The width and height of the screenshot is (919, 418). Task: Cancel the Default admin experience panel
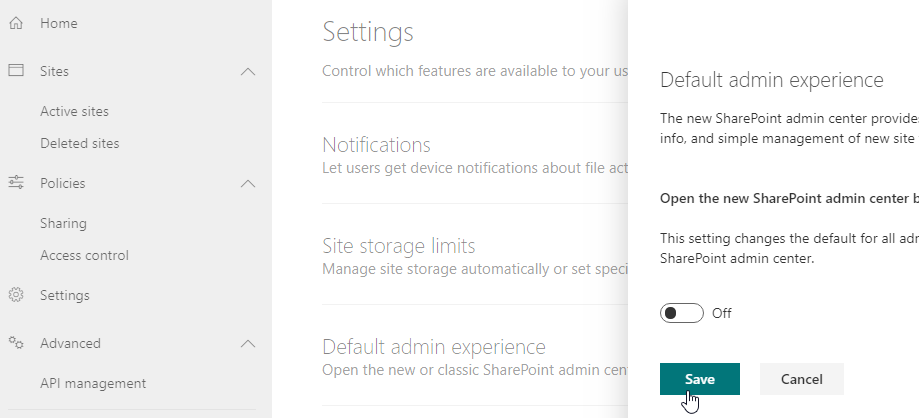(801, 379)
